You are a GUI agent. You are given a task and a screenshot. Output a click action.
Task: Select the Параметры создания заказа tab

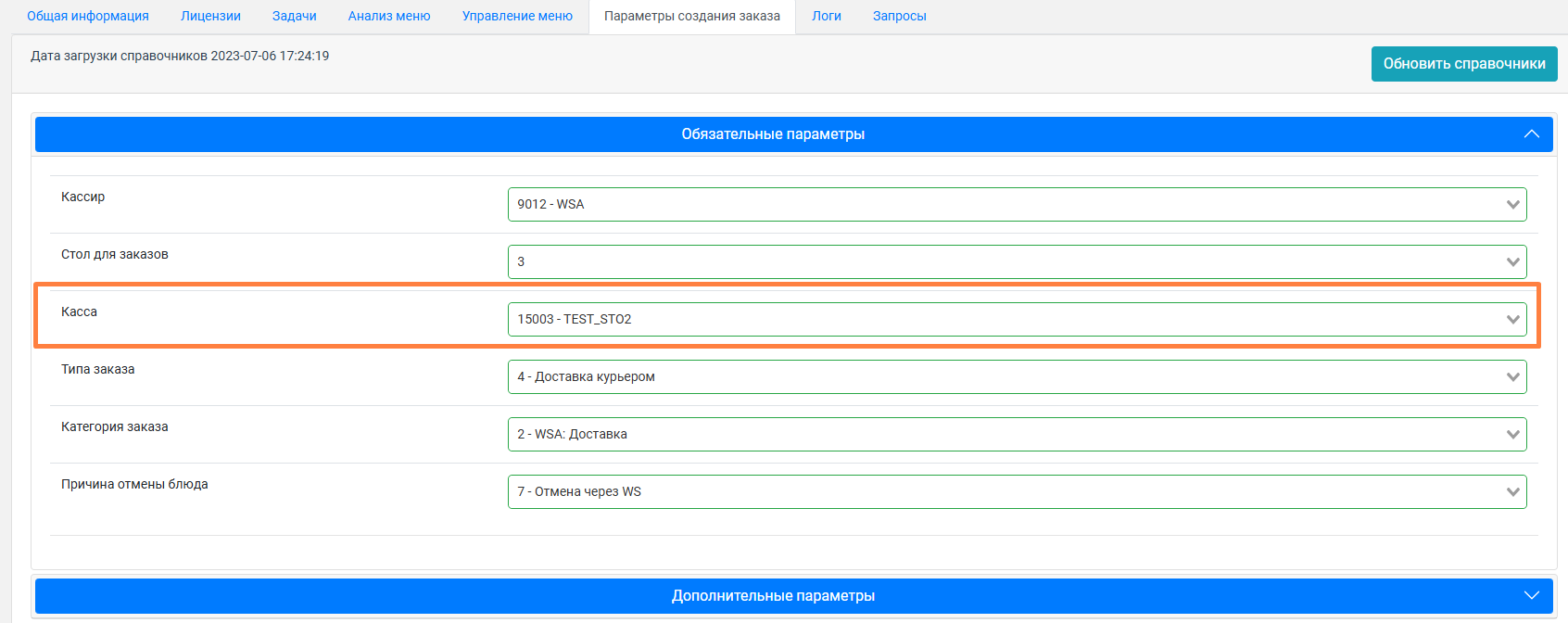(x=692, y=16)
